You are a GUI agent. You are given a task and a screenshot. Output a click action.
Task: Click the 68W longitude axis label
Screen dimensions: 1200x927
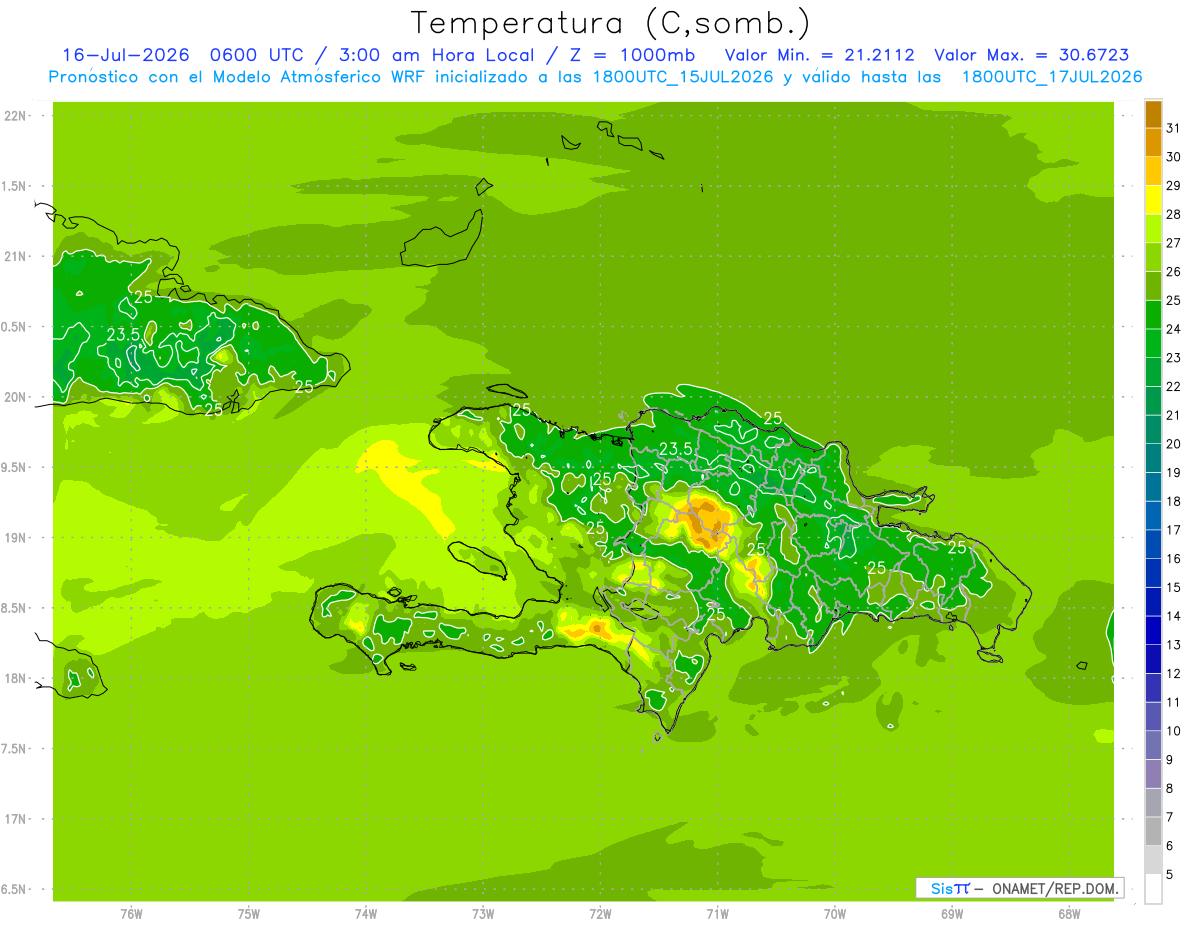[1069, 912]
